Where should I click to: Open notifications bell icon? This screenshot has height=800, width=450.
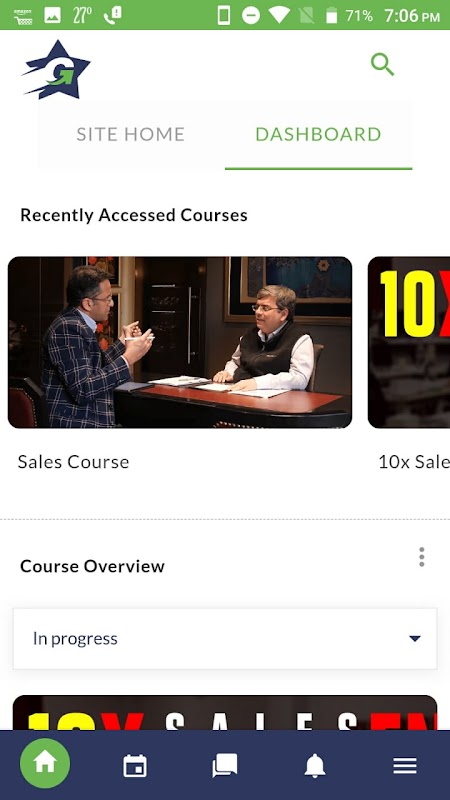315,766
